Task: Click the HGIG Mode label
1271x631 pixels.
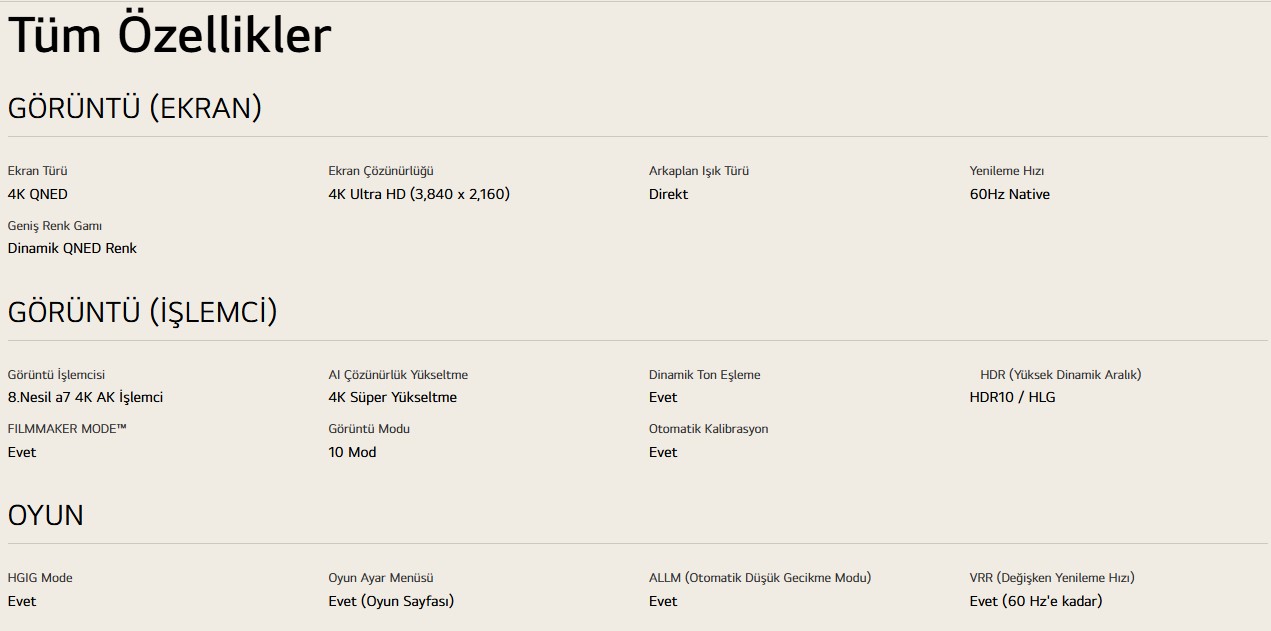Action: point(40,578)
